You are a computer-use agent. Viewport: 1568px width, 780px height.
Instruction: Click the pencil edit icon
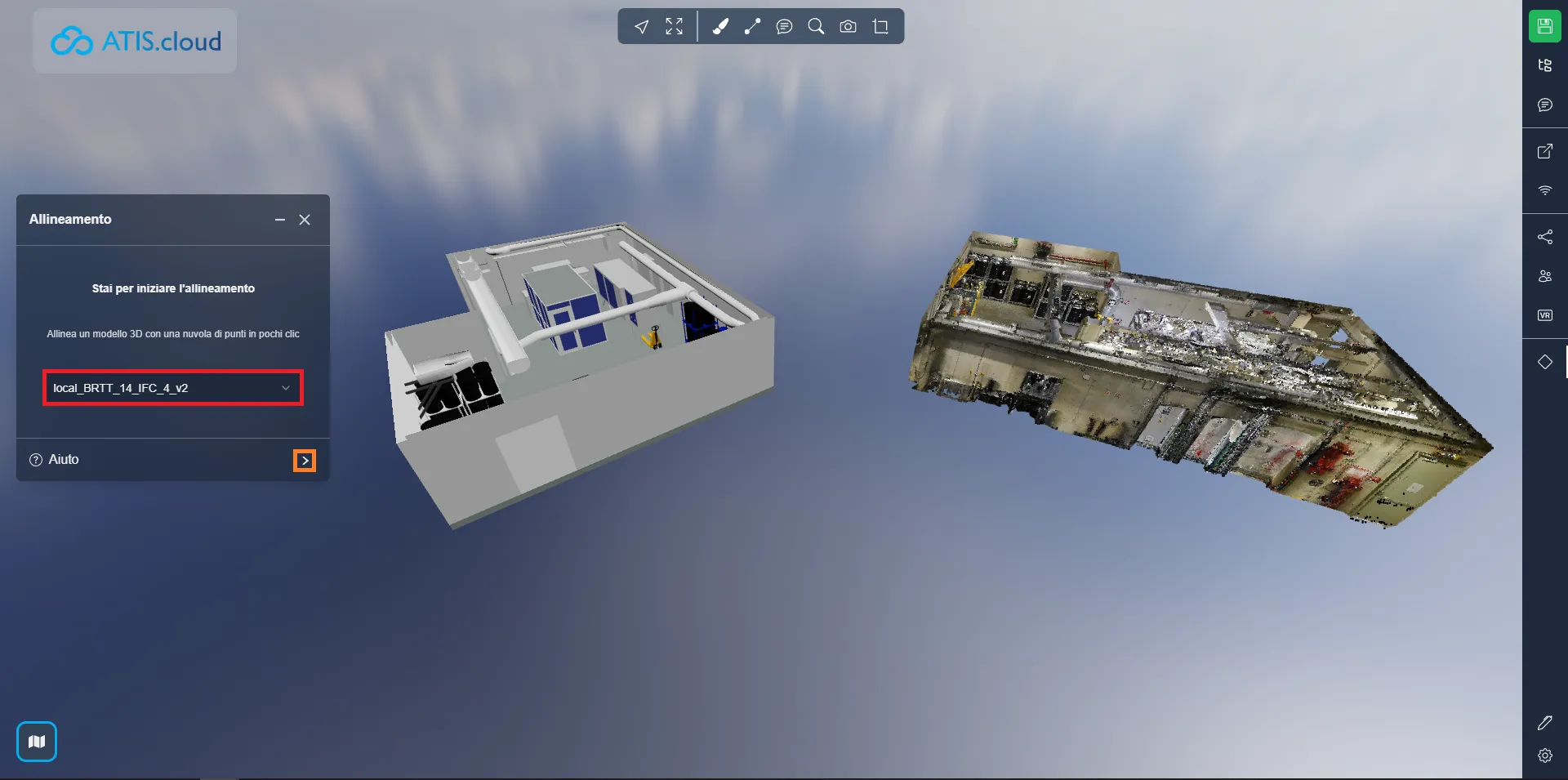click(1545, 723)
